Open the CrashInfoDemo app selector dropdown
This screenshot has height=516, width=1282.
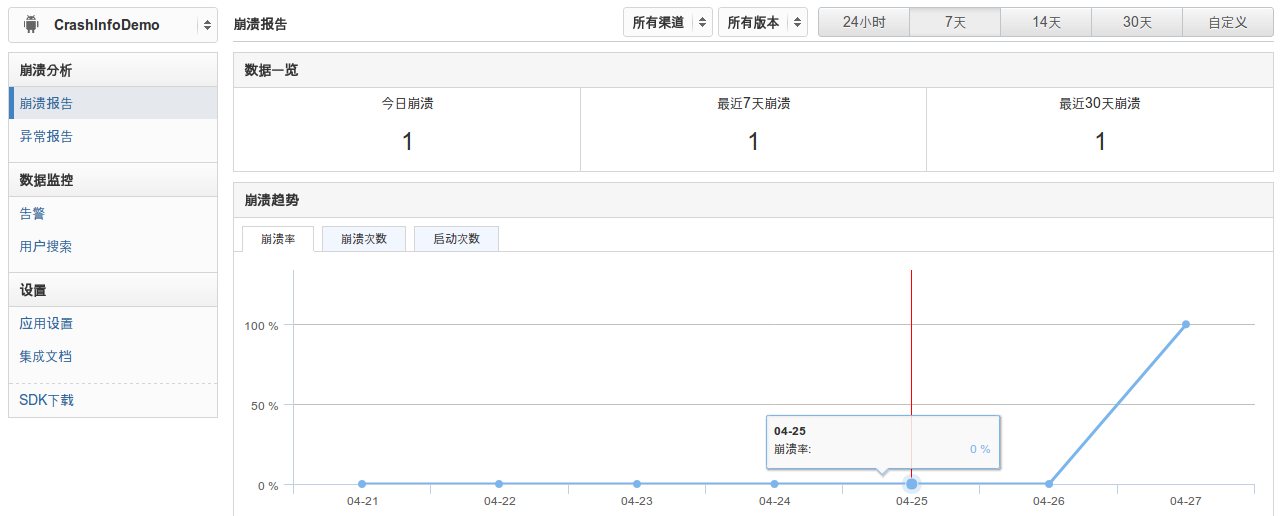click(x=113, y=25)
